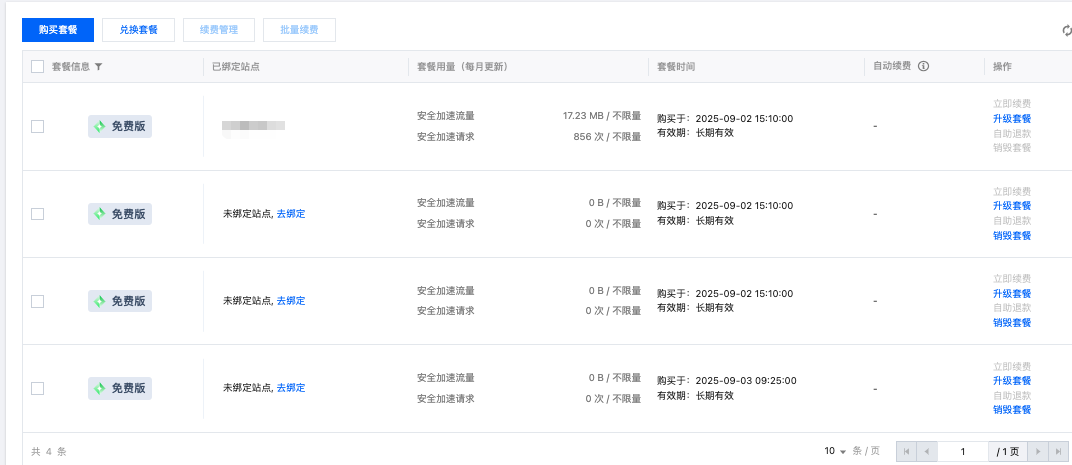Jump to last page using pagination icon
Screen dimensions: 1072x465
click(1059, 452)
